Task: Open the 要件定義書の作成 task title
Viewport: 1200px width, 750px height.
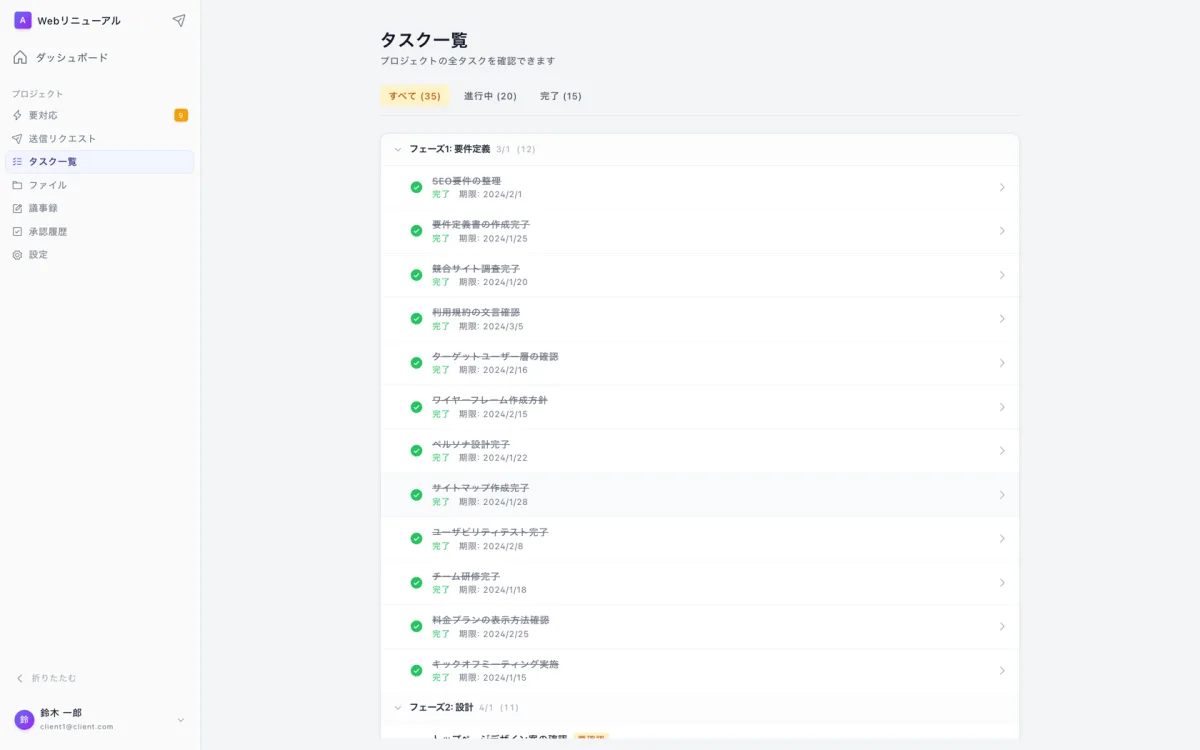Action: [481, 224]
